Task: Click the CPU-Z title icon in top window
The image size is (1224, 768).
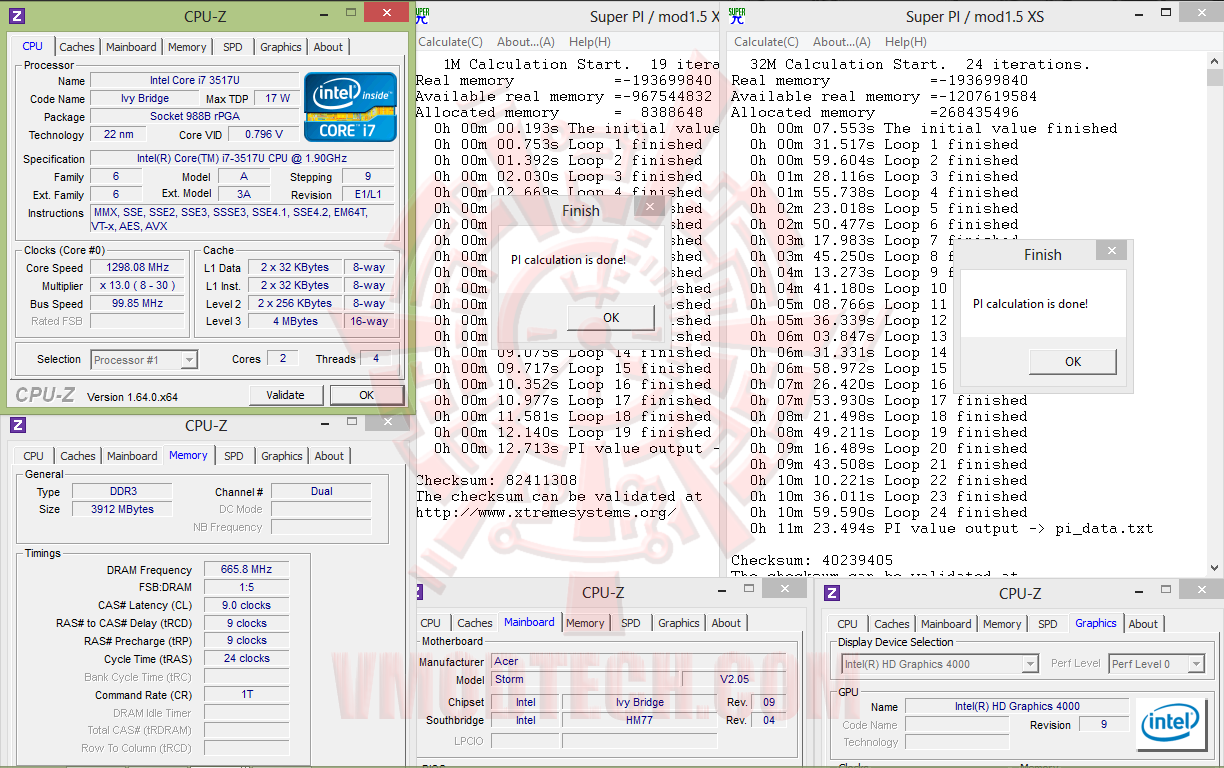Action: pos(18,16)
